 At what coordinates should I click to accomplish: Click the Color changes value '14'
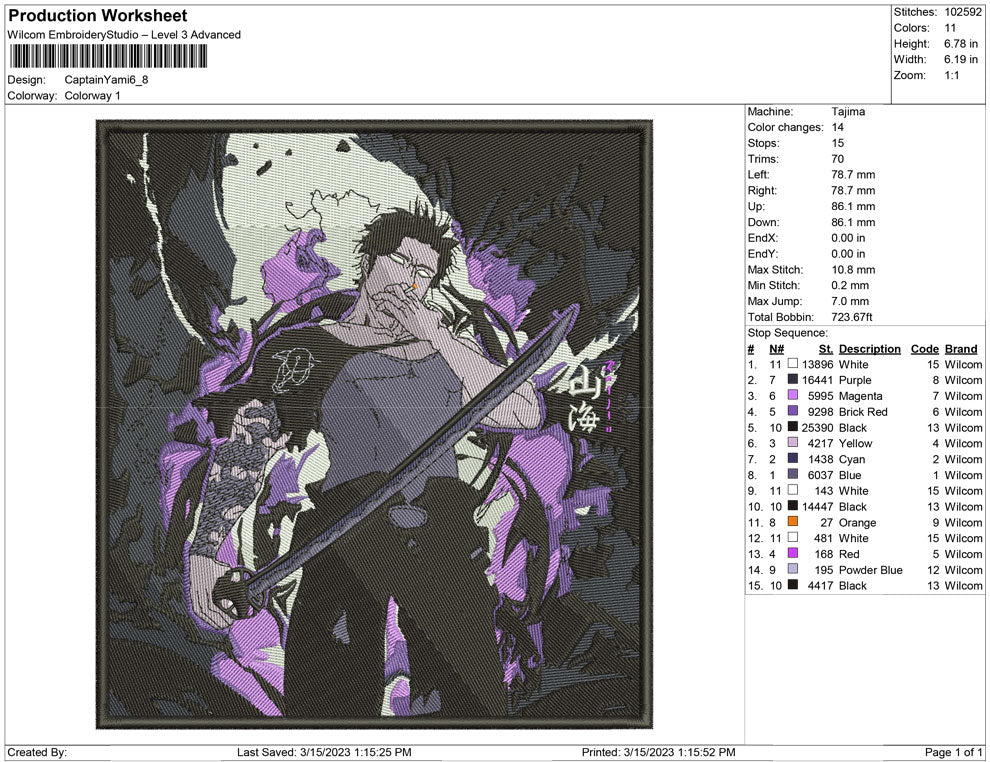pyautogui.click(x=837, y=128)
